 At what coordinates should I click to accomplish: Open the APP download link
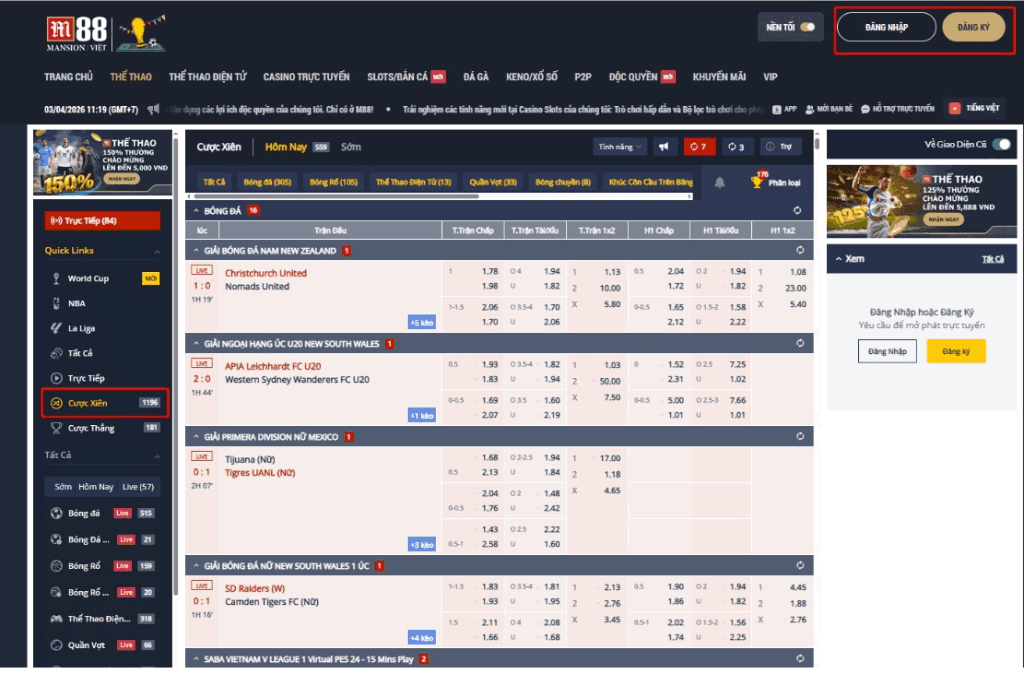click(x=784, y=109)
